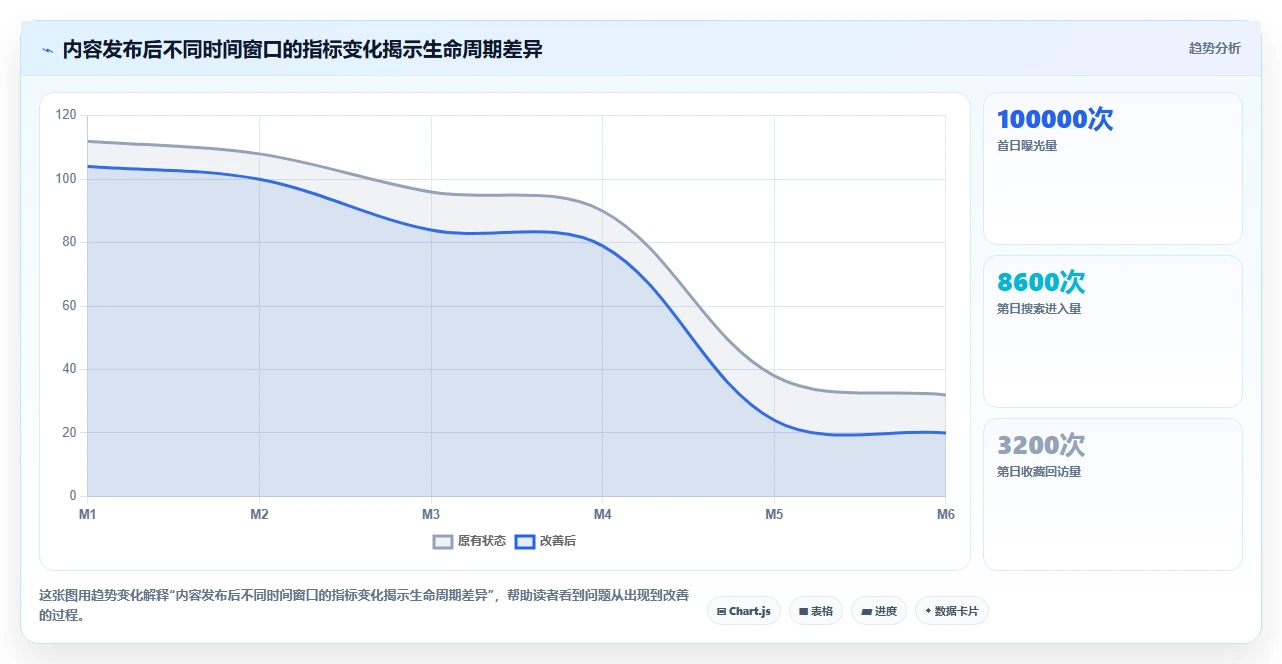Click y-axis label 20
The width and height of the screenshot is (1282, 664).
(x=69, y=433)
